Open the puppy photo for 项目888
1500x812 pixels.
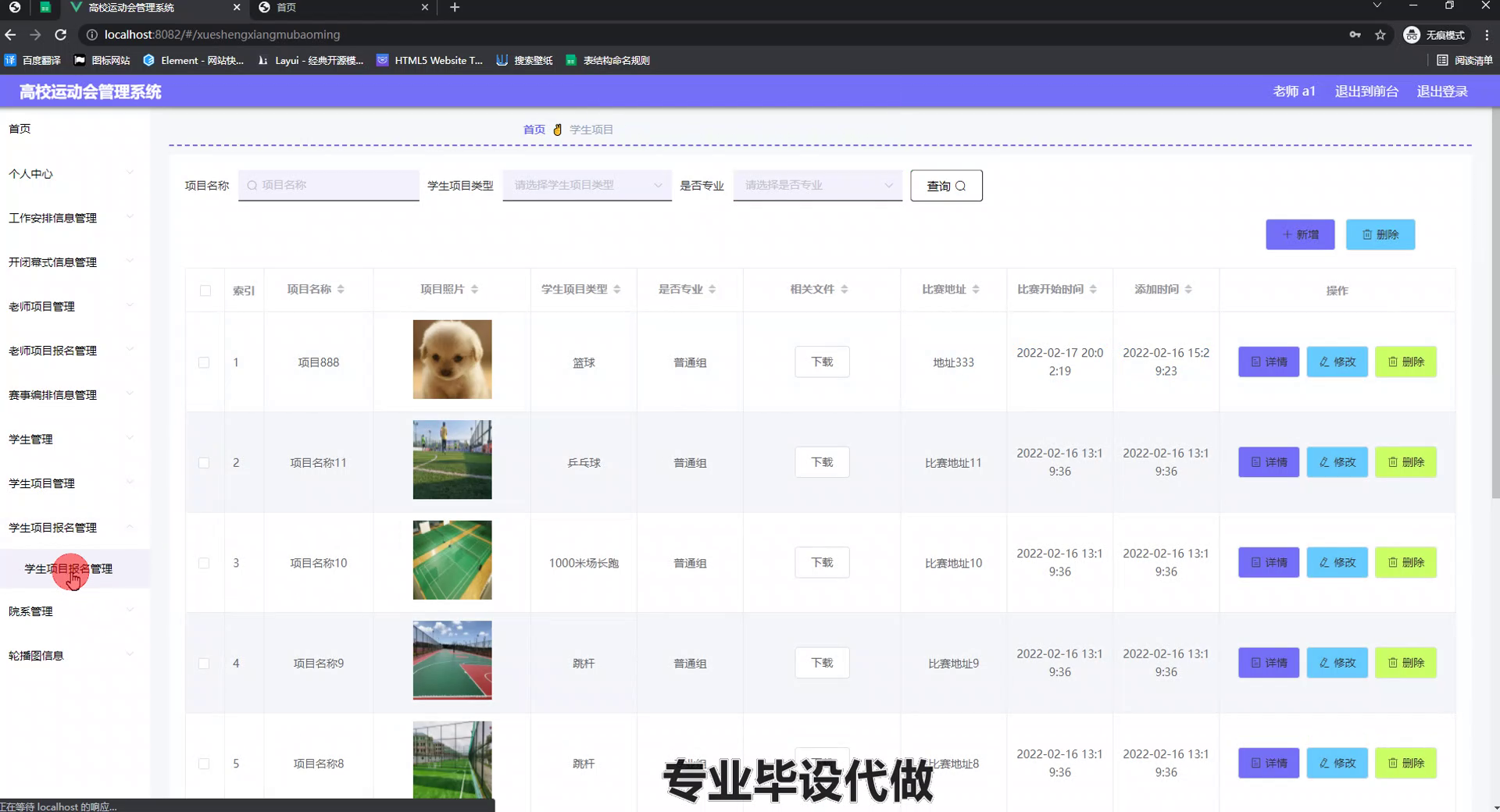452,359
